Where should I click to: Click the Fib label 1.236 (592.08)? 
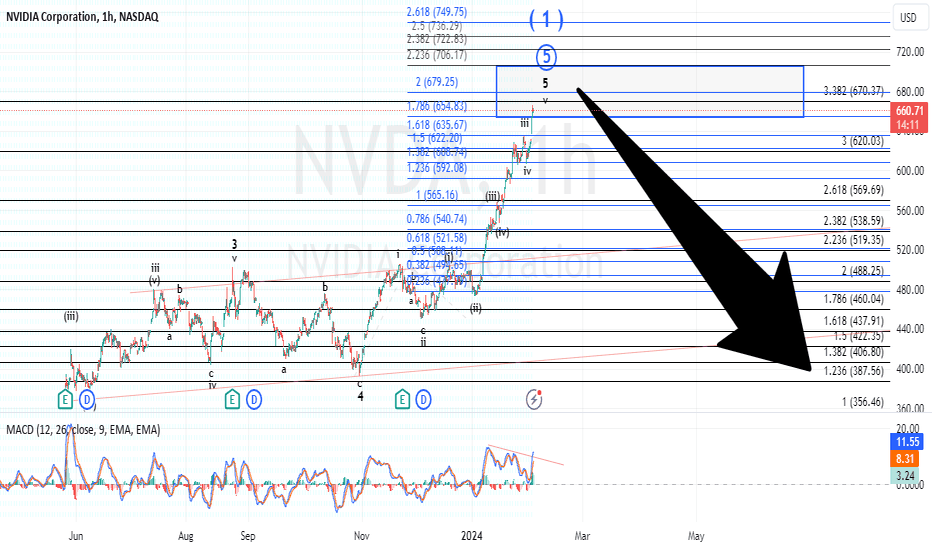pyautogui.click(x=437, y=168)
